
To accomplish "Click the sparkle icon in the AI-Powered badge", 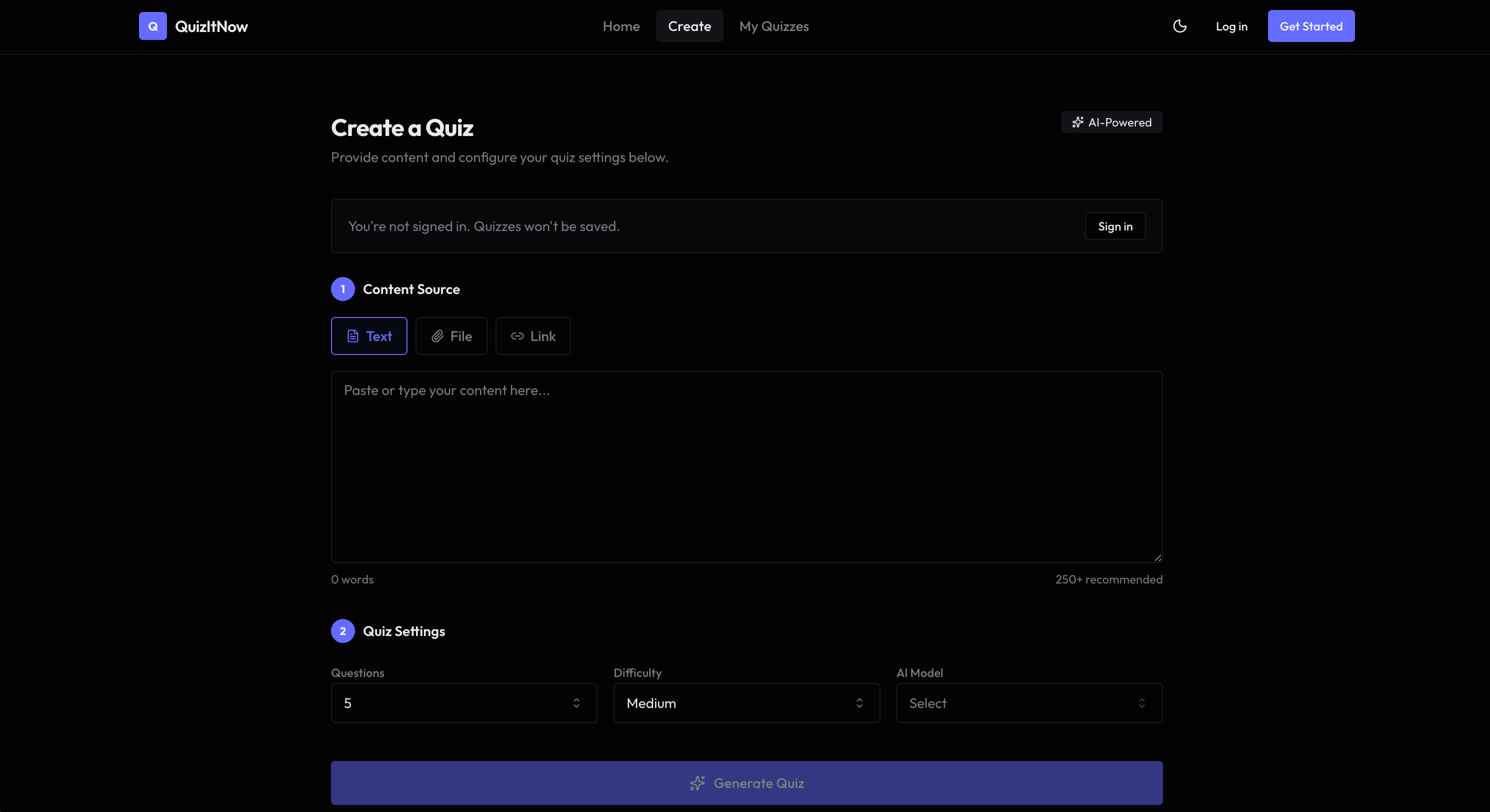I will click(x=1078, y=122).
